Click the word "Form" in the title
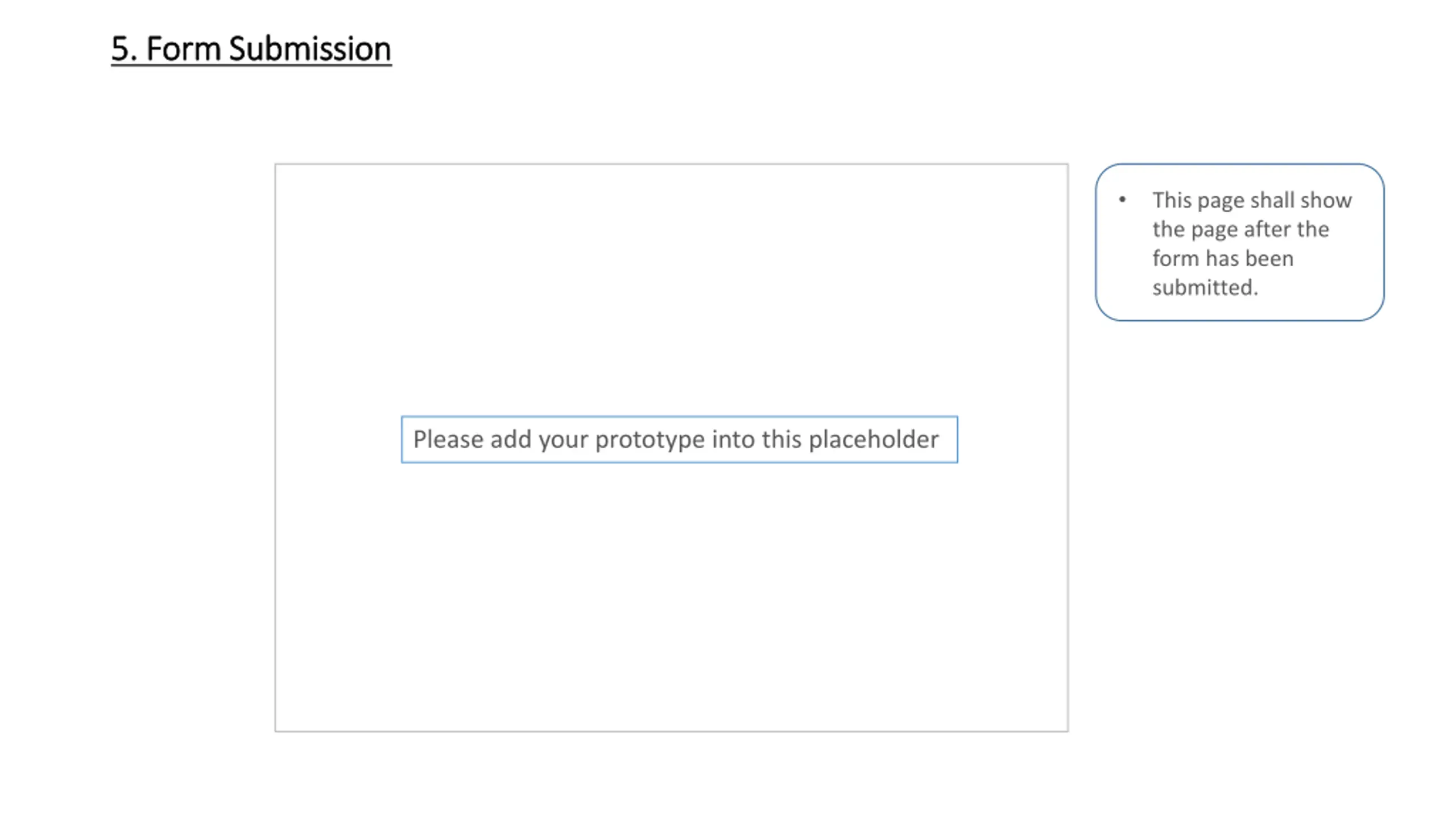Screen dimensions: 1456x819 [x=184, y=49]
